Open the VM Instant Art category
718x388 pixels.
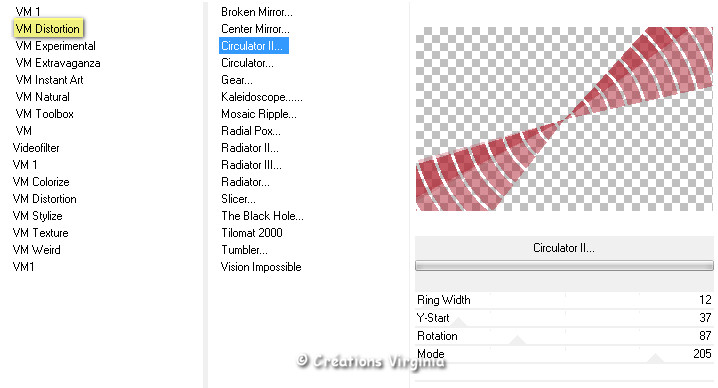(x=49, y=80)
